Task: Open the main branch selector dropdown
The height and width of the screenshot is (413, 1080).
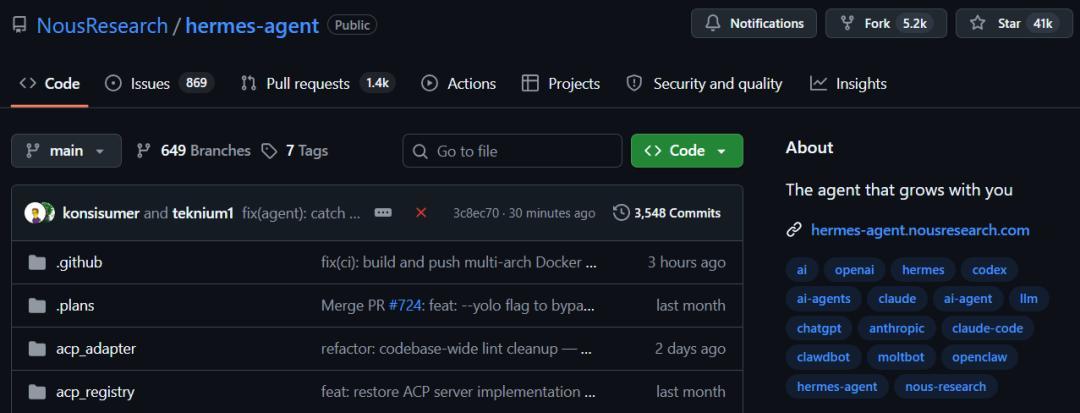Action: pyautogui.click(x=66, y=151)
